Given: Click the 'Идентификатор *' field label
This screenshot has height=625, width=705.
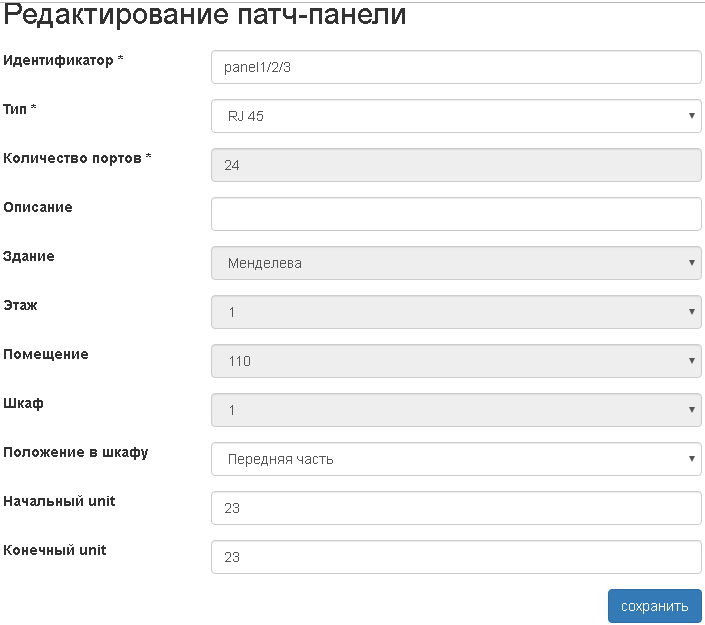Looking at the screenshot, I should click(63, 60).
